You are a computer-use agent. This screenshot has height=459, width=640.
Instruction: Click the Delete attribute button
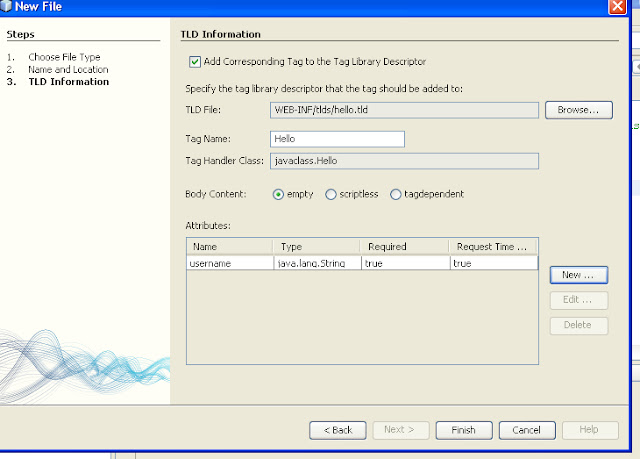pyautogui.click(x=578, y=325)
